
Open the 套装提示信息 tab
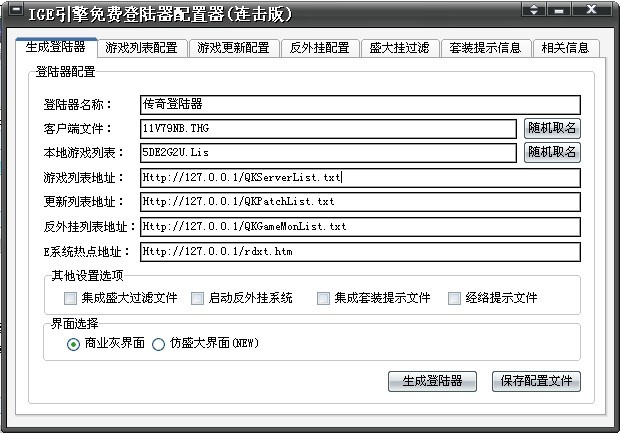pos(485,48)
